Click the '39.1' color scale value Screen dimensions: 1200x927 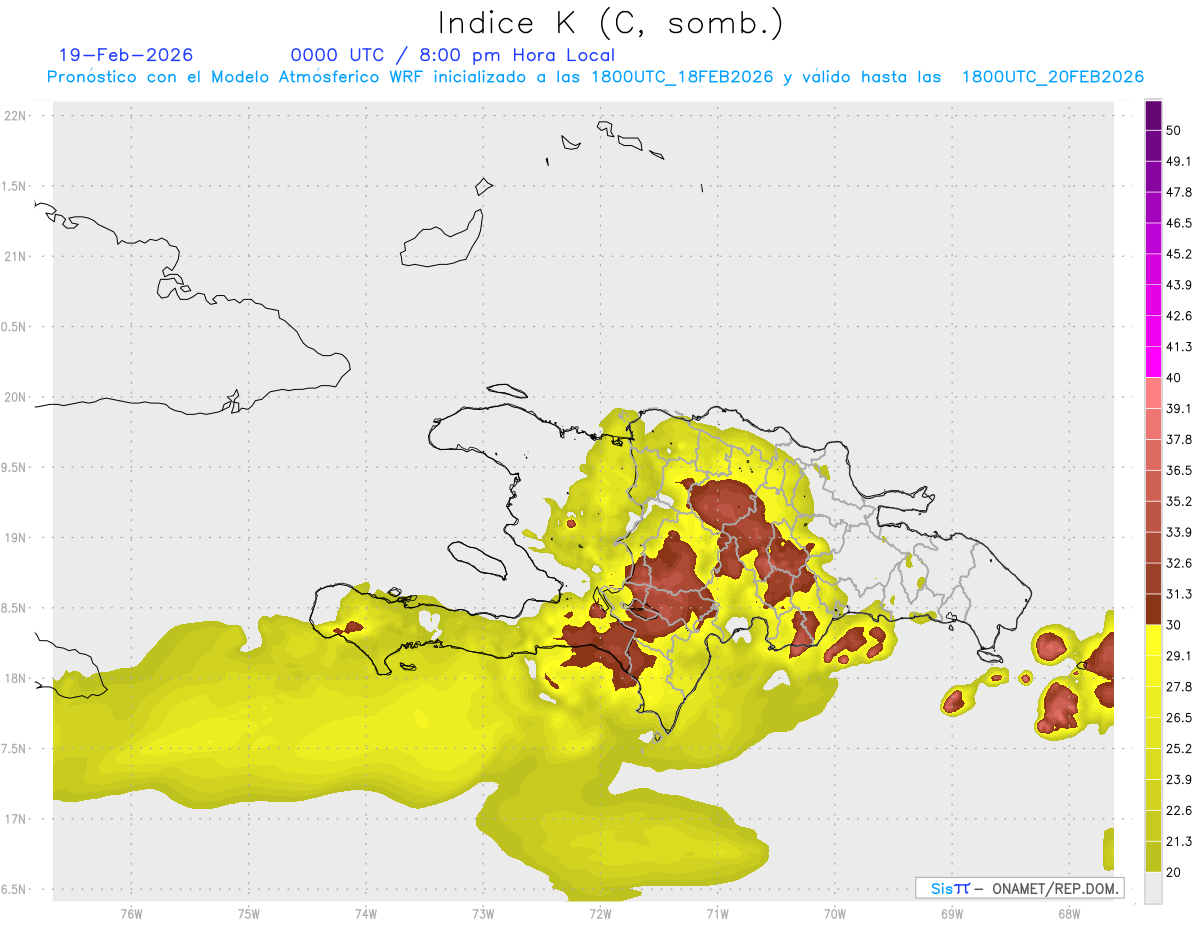[x=1179, y=408]
